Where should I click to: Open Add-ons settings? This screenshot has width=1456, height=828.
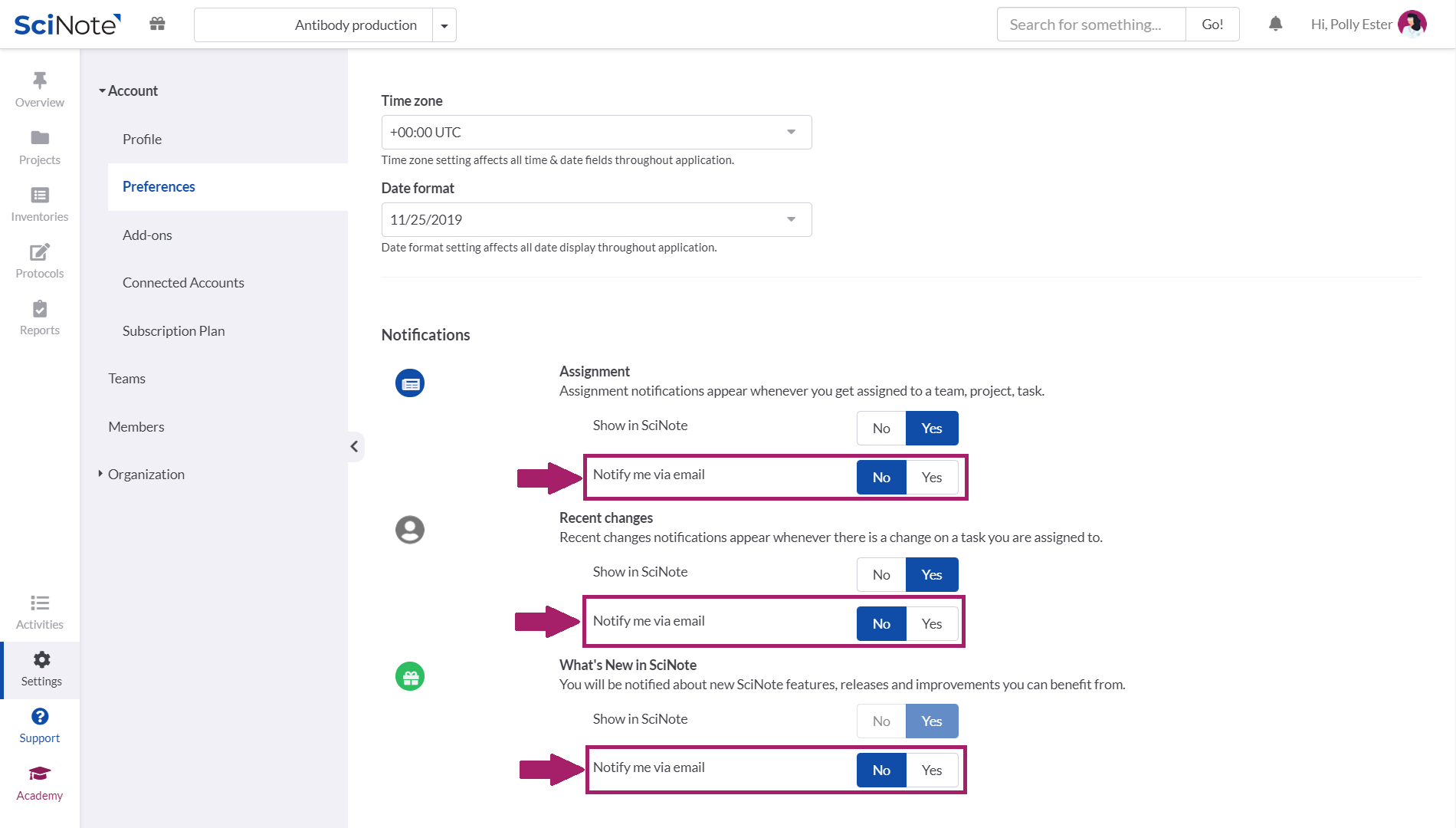[147, 235]
